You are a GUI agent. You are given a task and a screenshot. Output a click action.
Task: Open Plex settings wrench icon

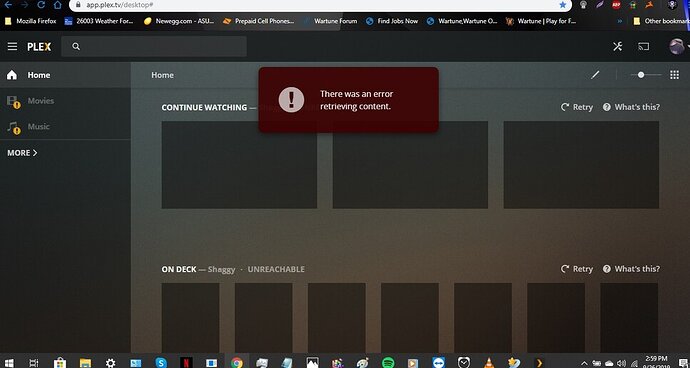(x=618, y=46)
